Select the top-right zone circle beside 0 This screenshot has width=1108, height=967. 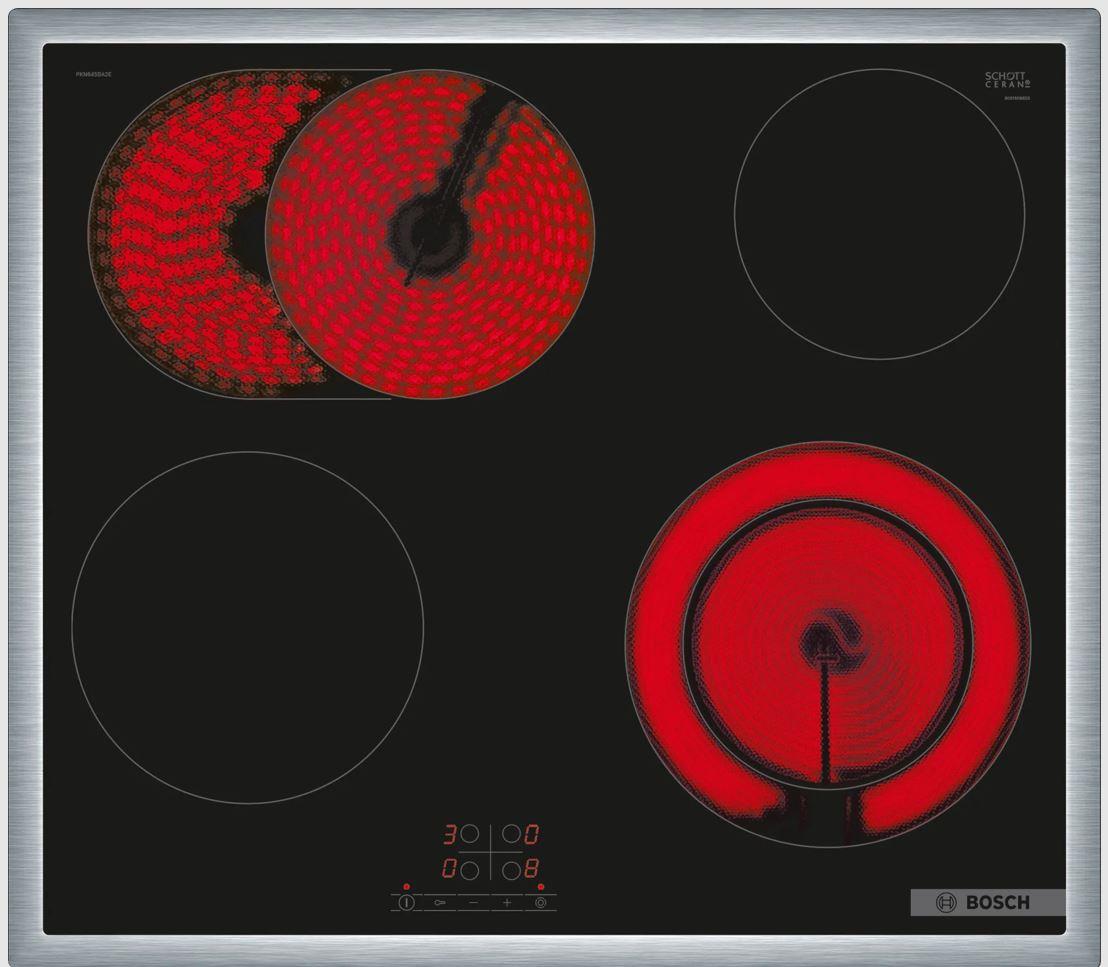pyautogui.click(x=512, y=834)
